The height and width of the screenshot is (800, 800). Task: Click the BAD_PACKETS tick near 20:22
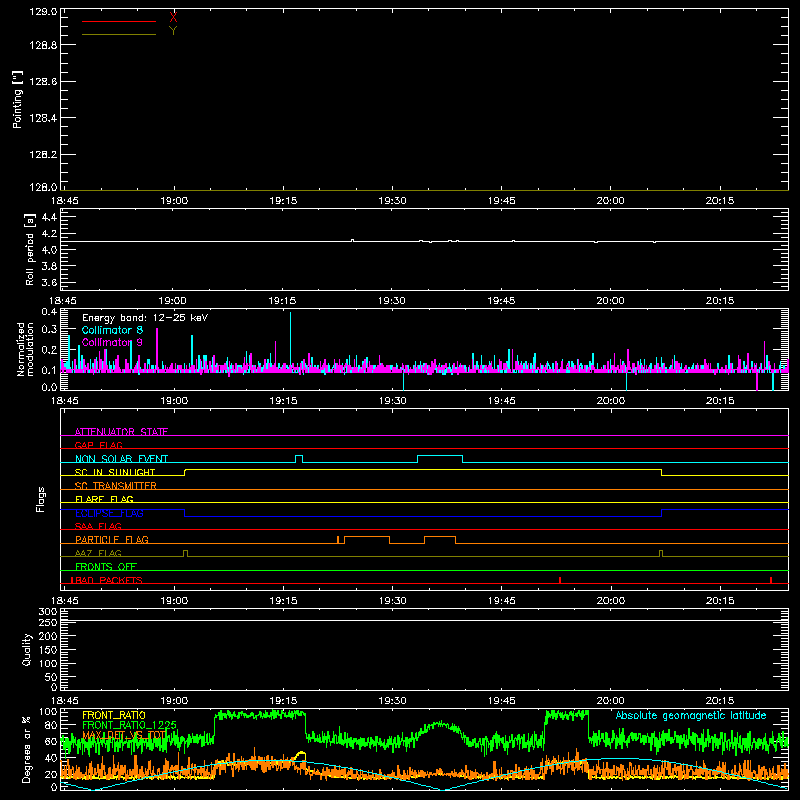(x=771, y=580)
